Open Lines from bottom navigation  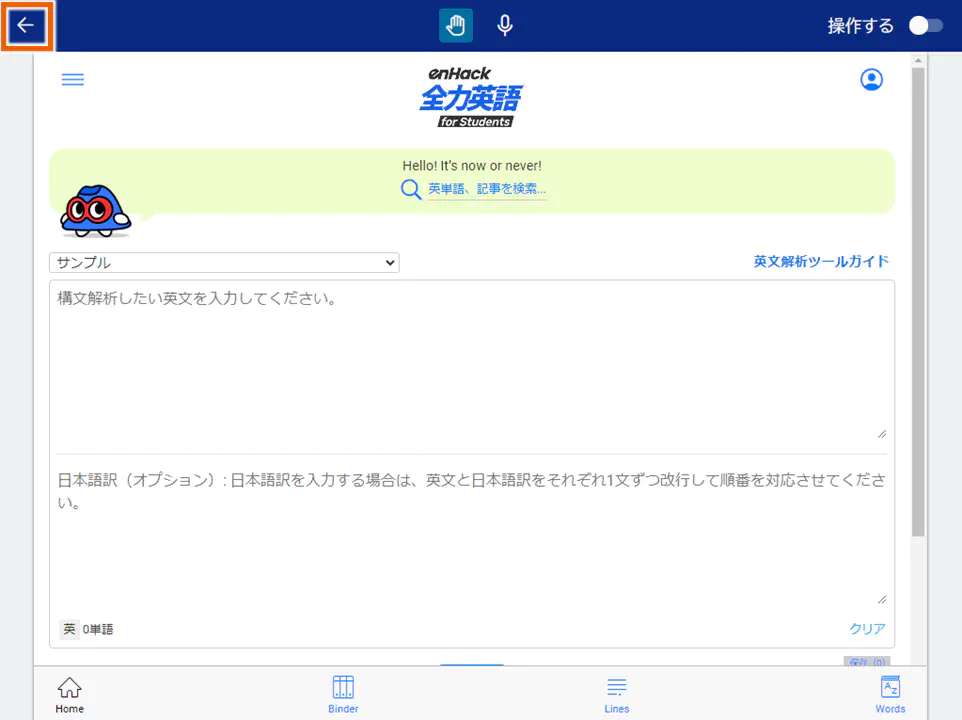616,693
